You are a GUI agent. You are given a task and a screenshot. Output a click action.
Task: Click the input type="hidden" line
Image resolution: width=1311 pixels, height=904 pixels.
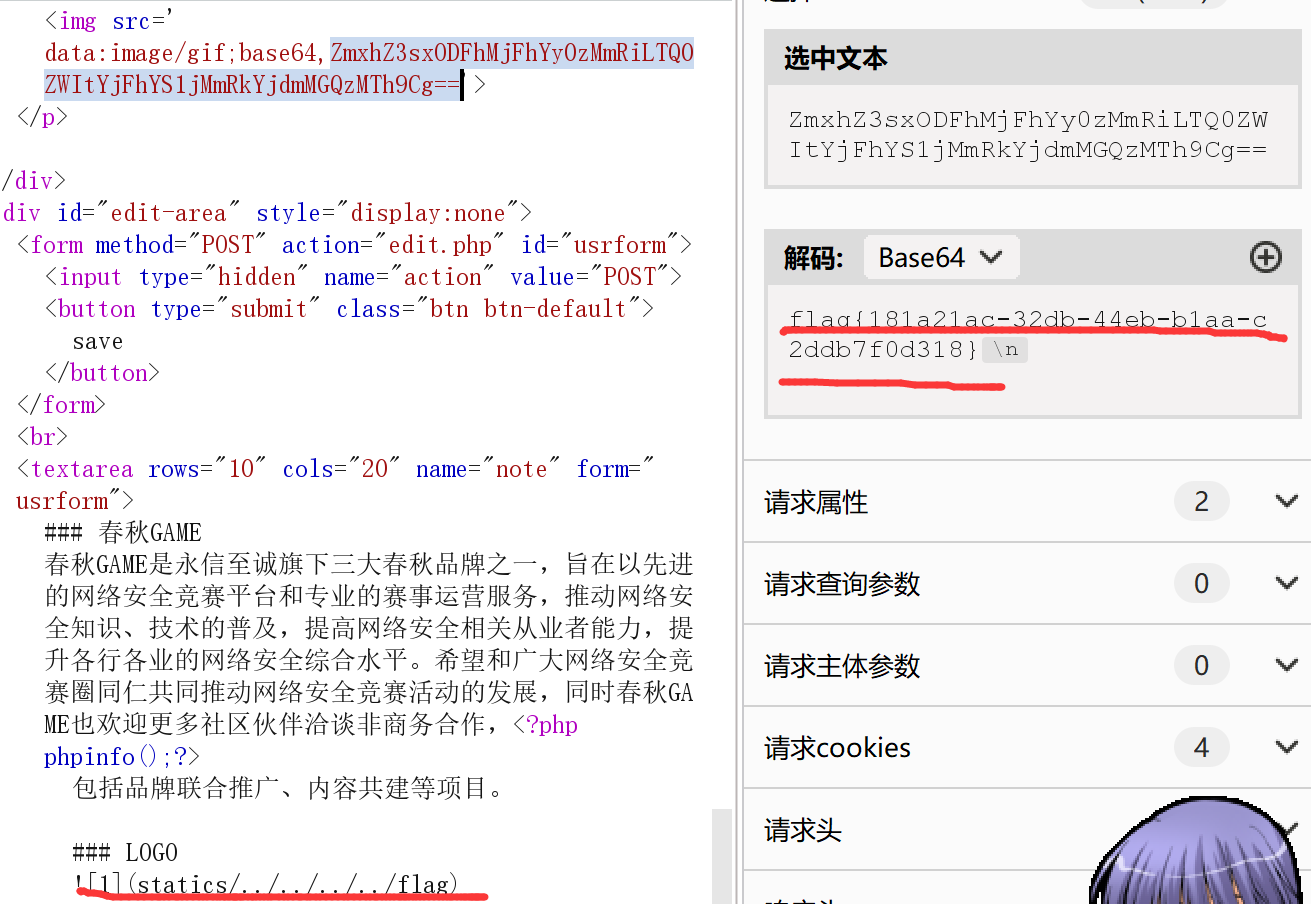pos(363,277)
